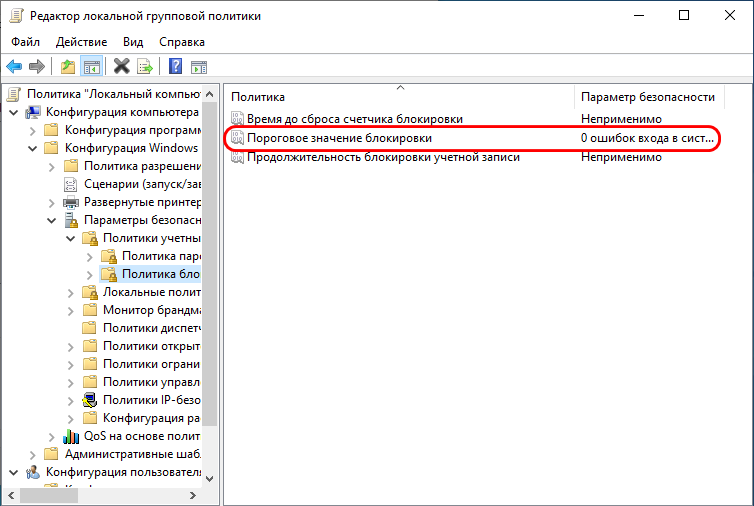Toggle the Show/Hide console tree icon
The image size is (754, 506).
click(91, 67)
